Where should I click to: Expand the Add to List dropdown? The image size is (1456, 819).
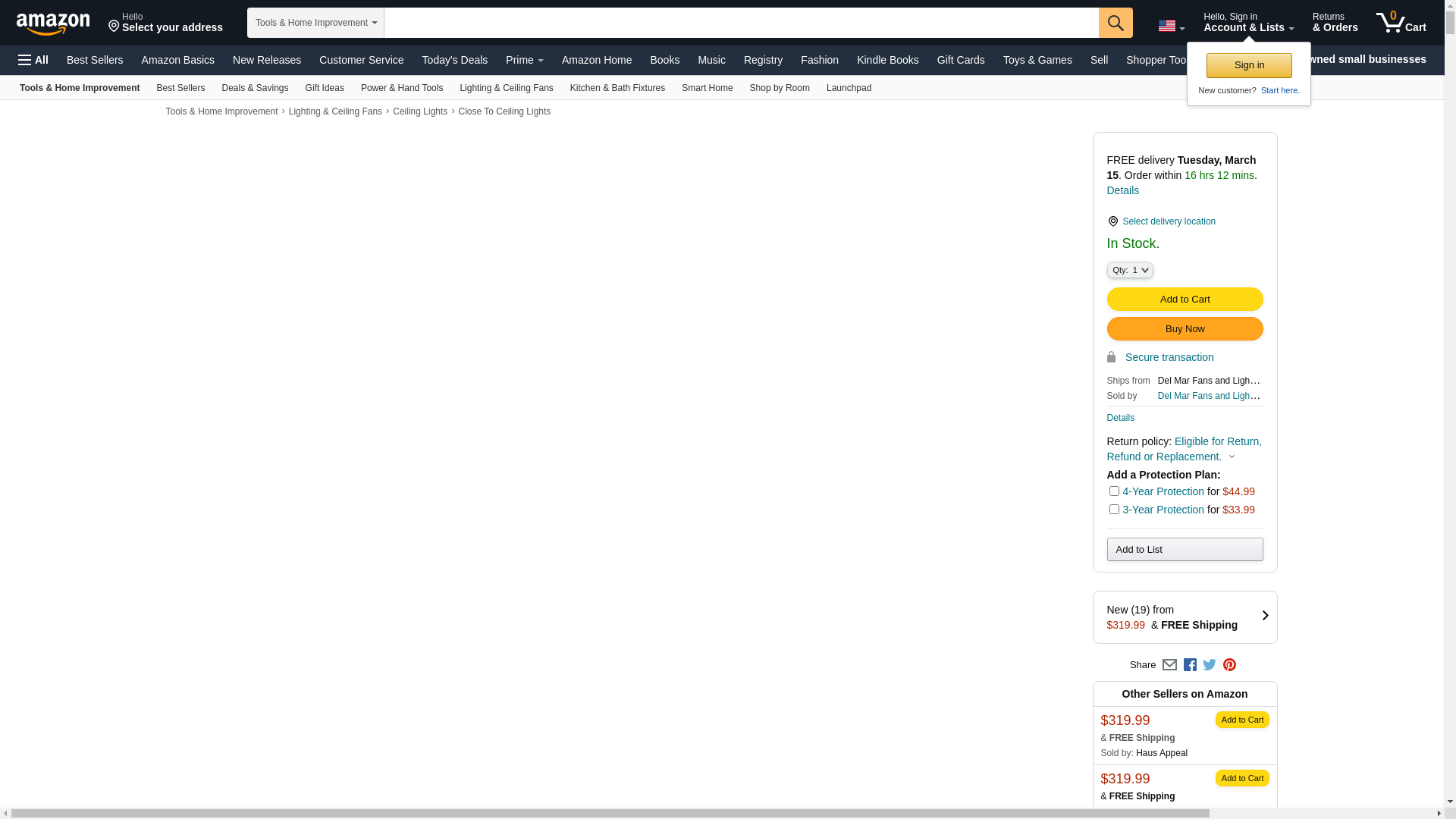(1185, 550)
